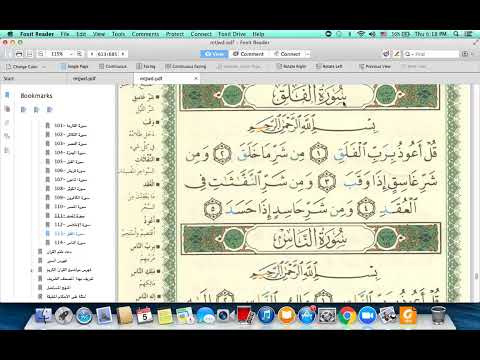Image resolution: width=480 pixels, height=360 pixels.
Task: Select Continuous Facing view mode
Action: coord(186,67)
